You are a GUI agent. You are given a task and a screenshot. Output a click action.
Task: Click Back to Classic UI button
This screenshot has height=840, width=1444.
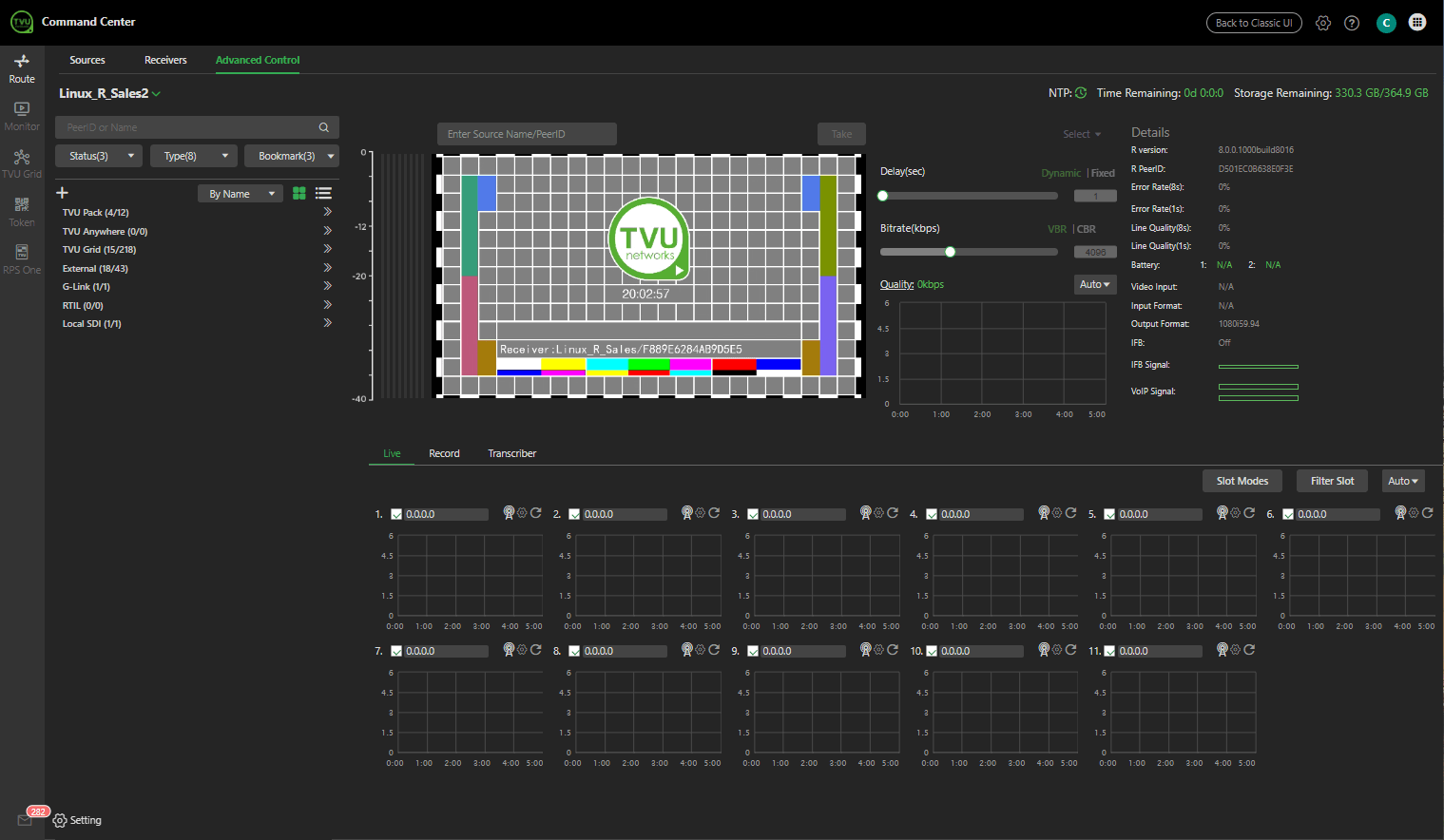pyautogui.click(x=1254, y=23)
